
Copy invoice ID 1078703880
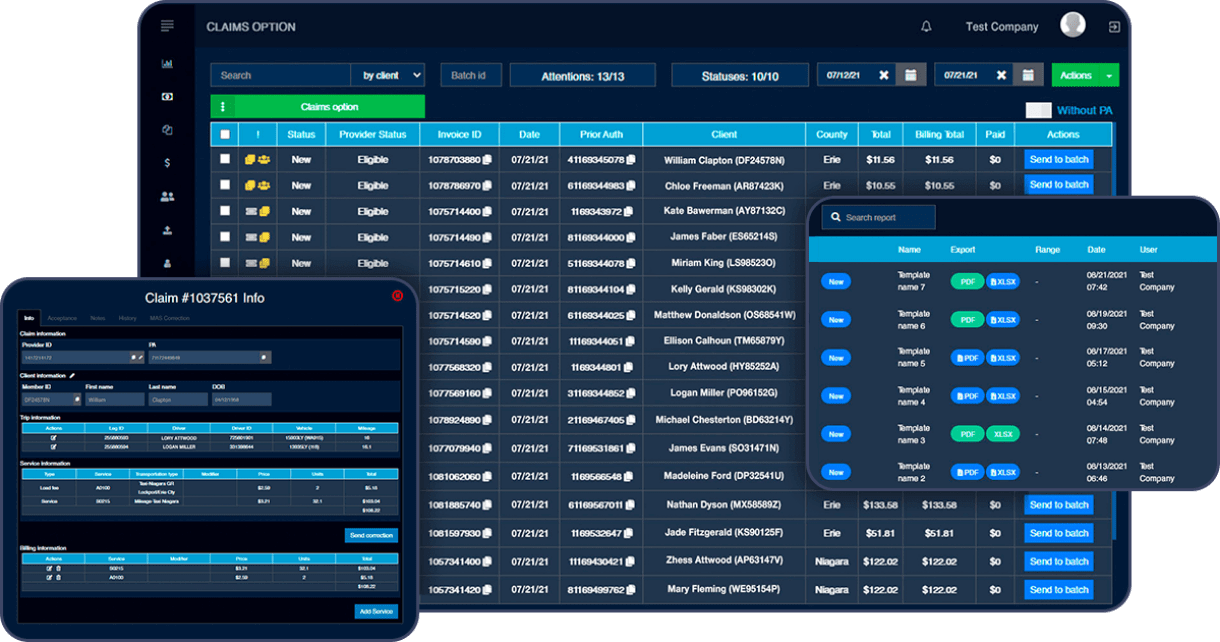coord(488,160)
